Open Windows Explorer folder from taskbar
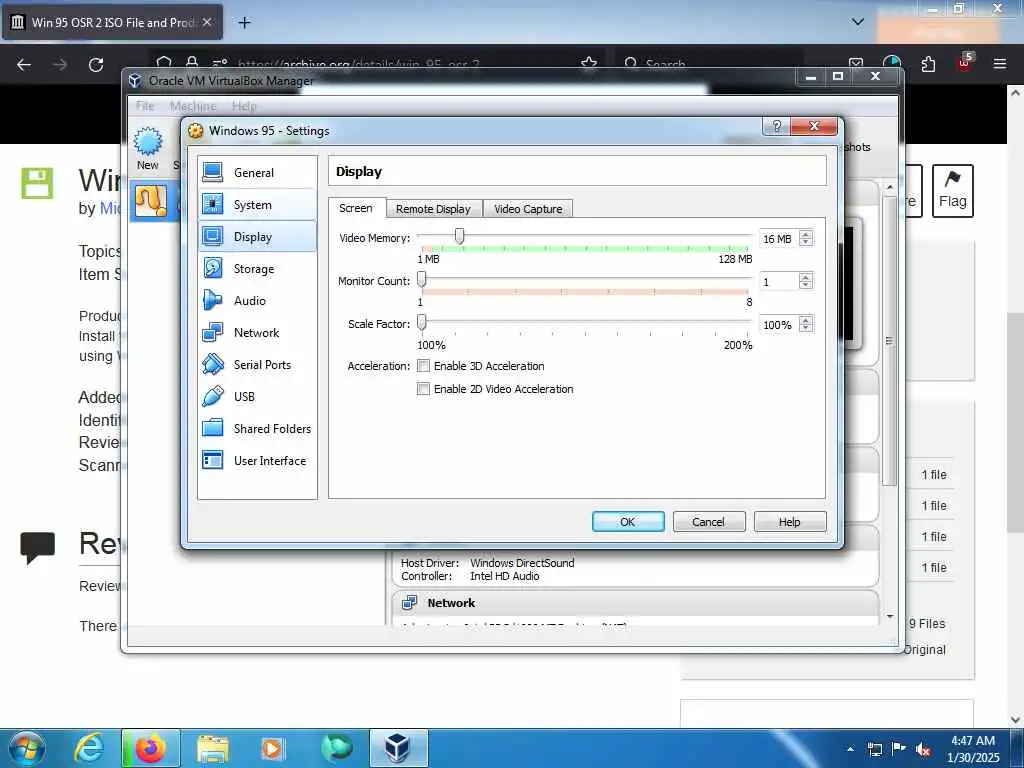 pyautogui.click(x=213, y=748)
